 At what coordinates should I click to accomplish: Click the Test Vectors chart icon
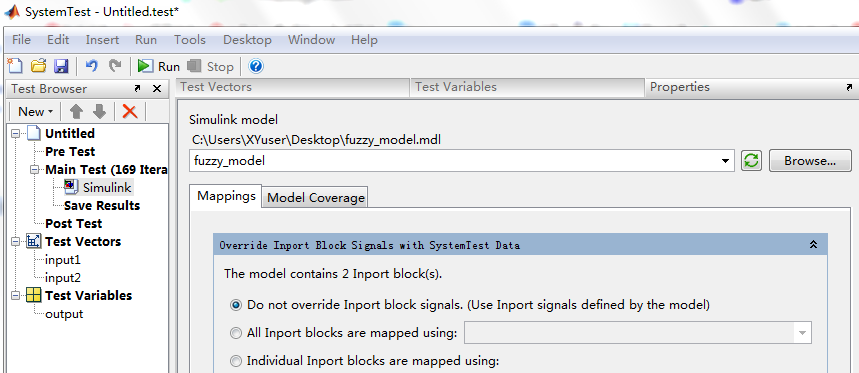pos(34,242)
